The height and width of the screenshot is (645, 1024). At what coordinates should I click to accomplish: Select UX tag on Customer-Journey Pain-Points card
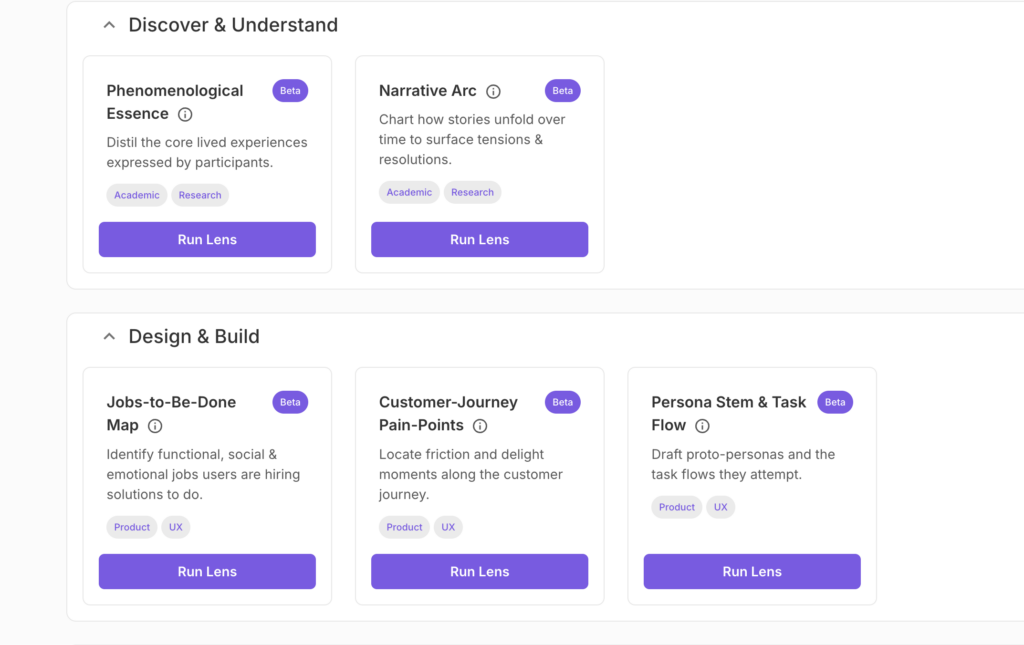[x=448, y=527]
